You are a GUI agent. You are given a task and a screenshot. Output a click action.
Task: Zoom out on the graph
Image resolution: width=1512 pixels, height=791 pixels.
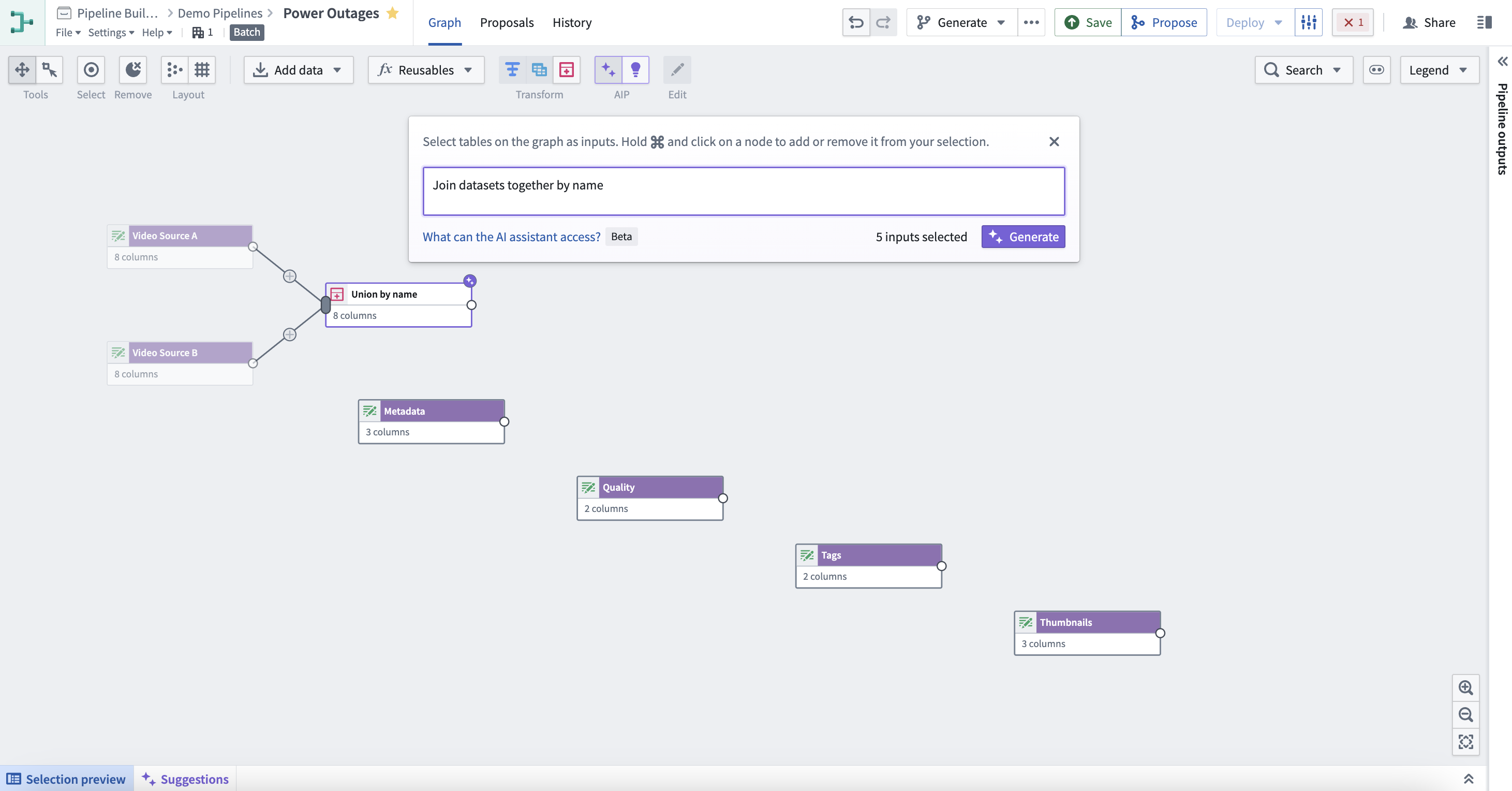coord(1466,715)
